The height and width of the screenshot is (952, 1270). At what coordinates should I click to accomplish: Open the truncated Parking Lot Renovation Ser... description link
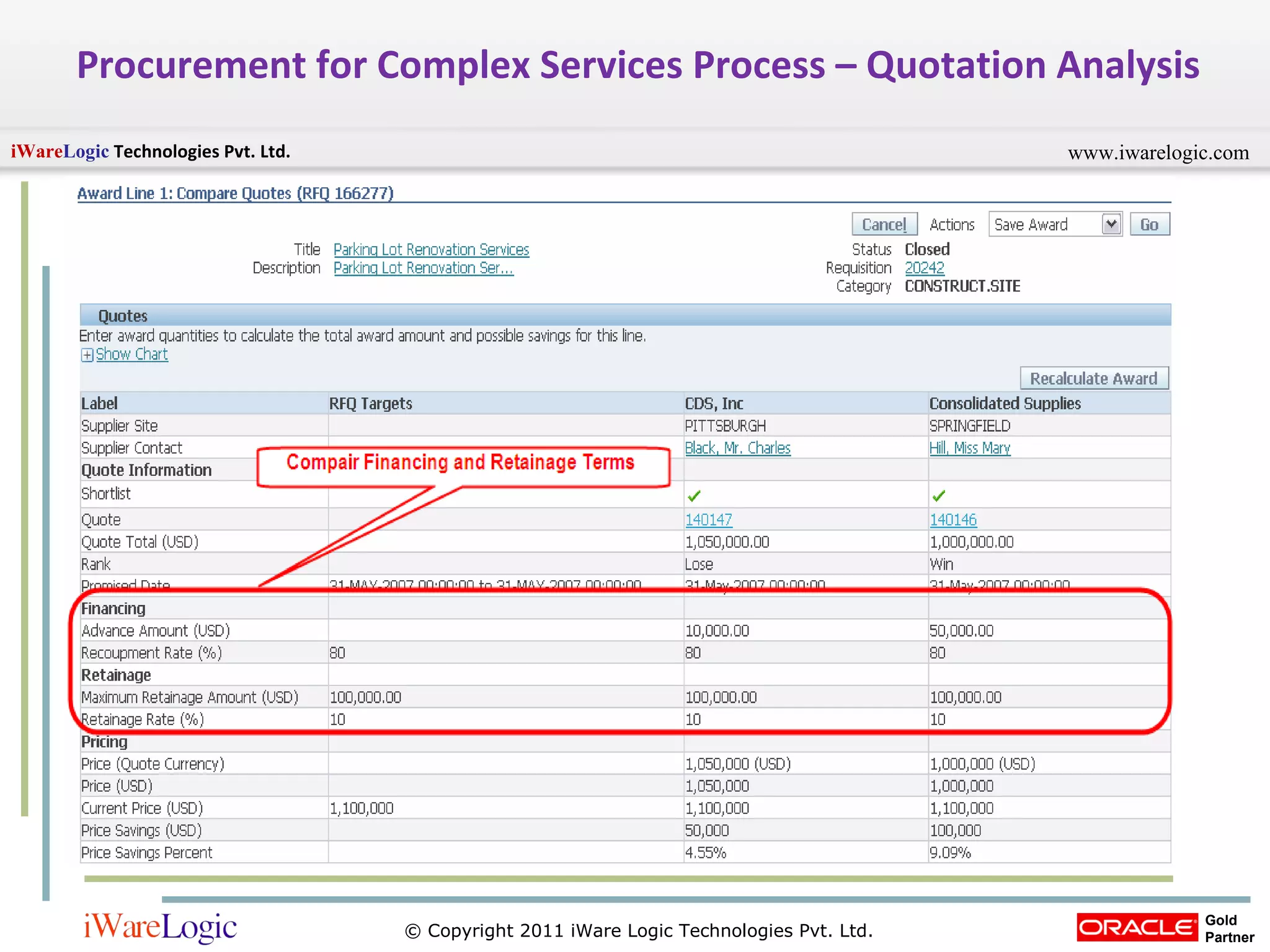point(424,268)
